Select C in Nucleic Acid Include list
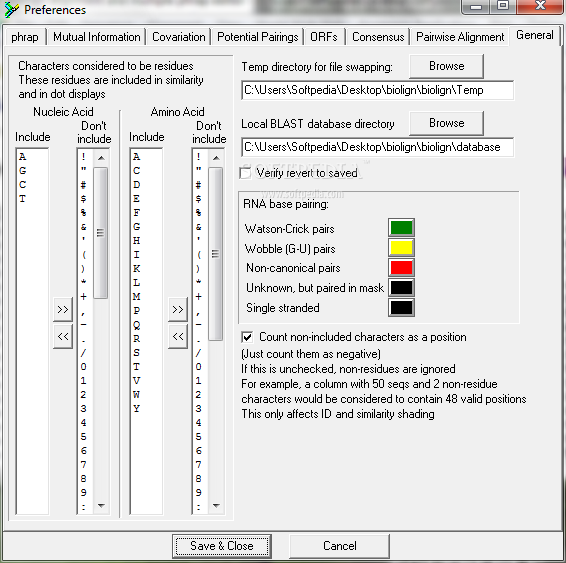 (x=23, y=184)
